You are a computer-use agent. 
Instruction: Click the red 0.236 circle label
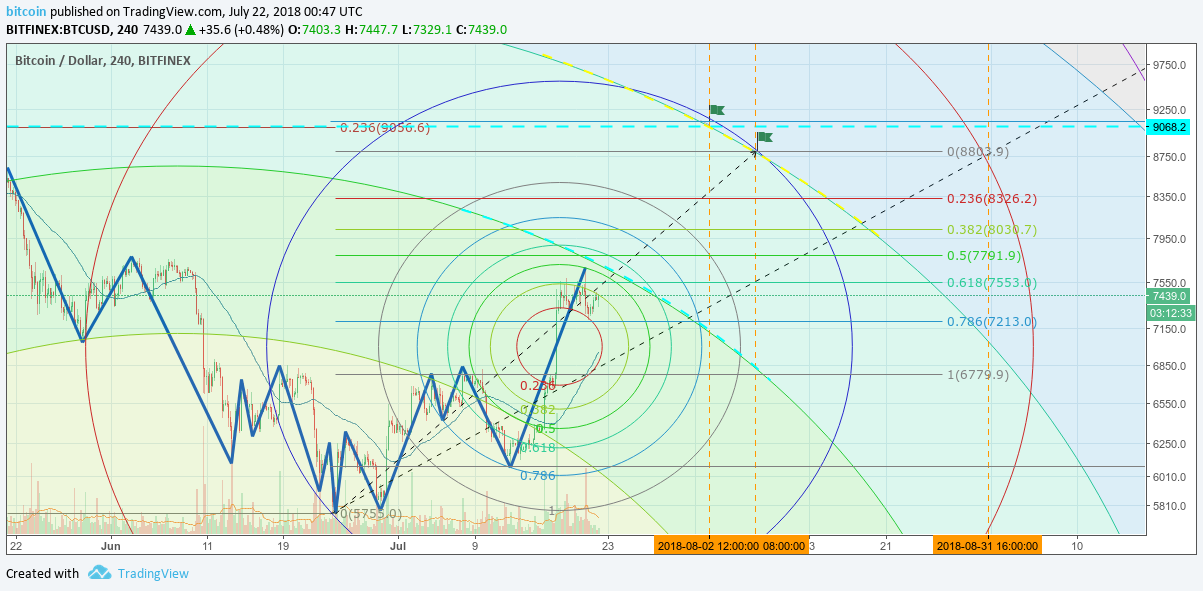tap(538, 386)
